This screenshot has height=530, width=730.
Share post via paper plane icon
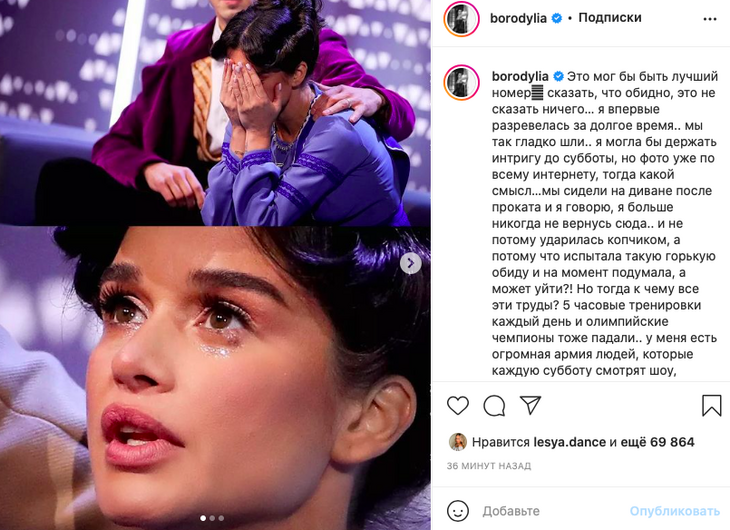point(530,405)
